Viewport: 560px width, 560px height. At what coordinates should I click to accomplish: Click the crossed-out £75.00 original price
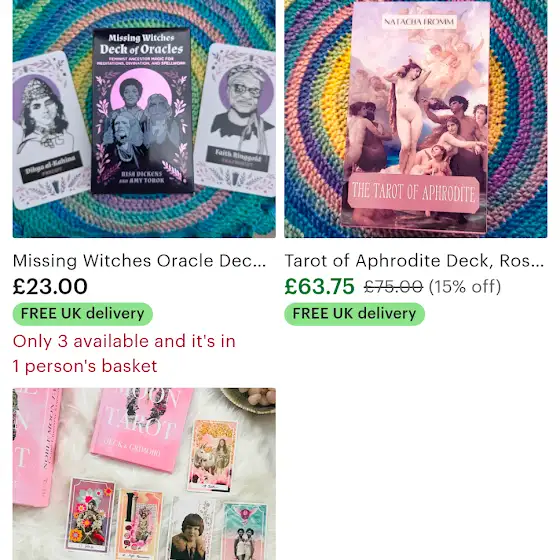pyautogui.click(x=393, y=287)
